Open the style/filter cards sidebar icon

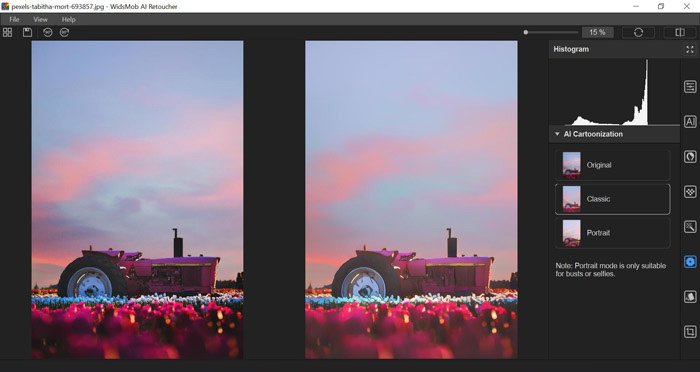coord(690,297)
